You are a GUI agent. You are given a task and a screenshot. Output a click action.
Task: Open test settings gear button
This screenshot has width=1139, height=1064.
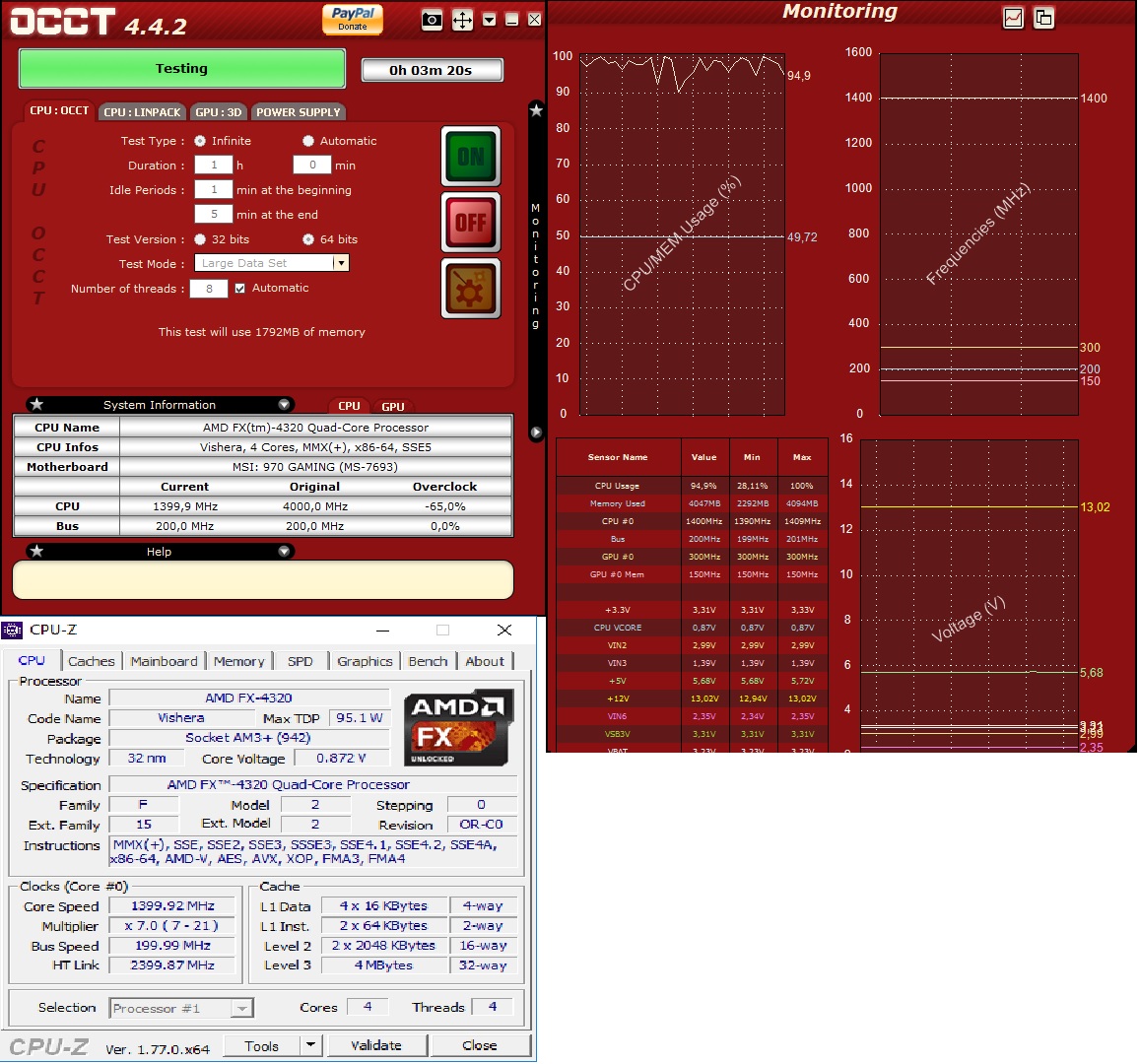click(x=471, y=289)
